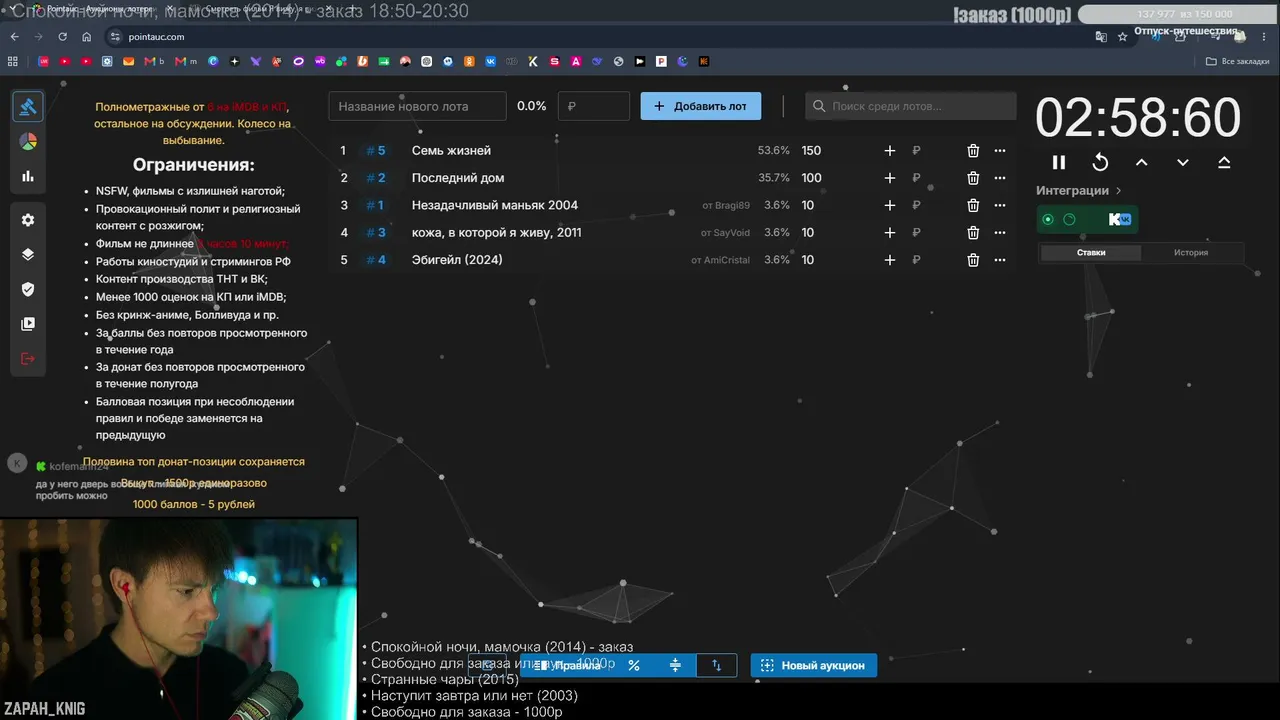1280x720 pixels.
Task: Open the video playlist icon in sidebar
Action: tap(28, 324)
